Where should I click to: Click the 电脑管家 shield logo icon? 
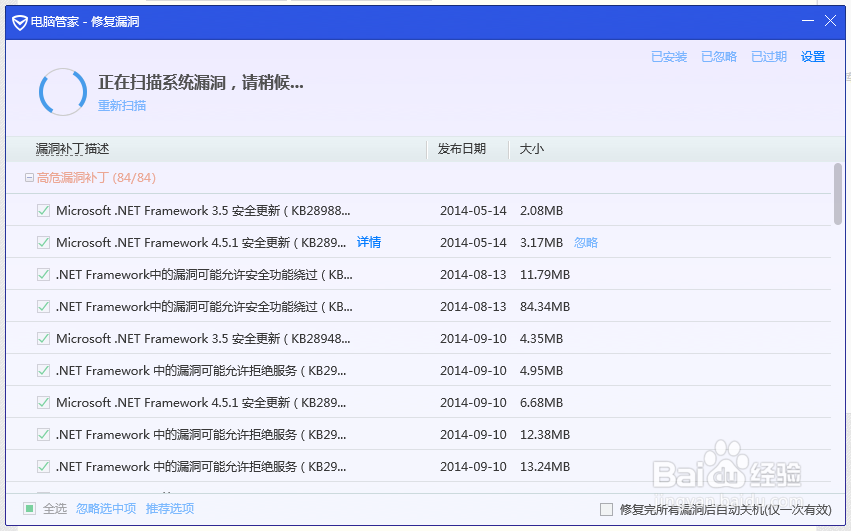20,22
